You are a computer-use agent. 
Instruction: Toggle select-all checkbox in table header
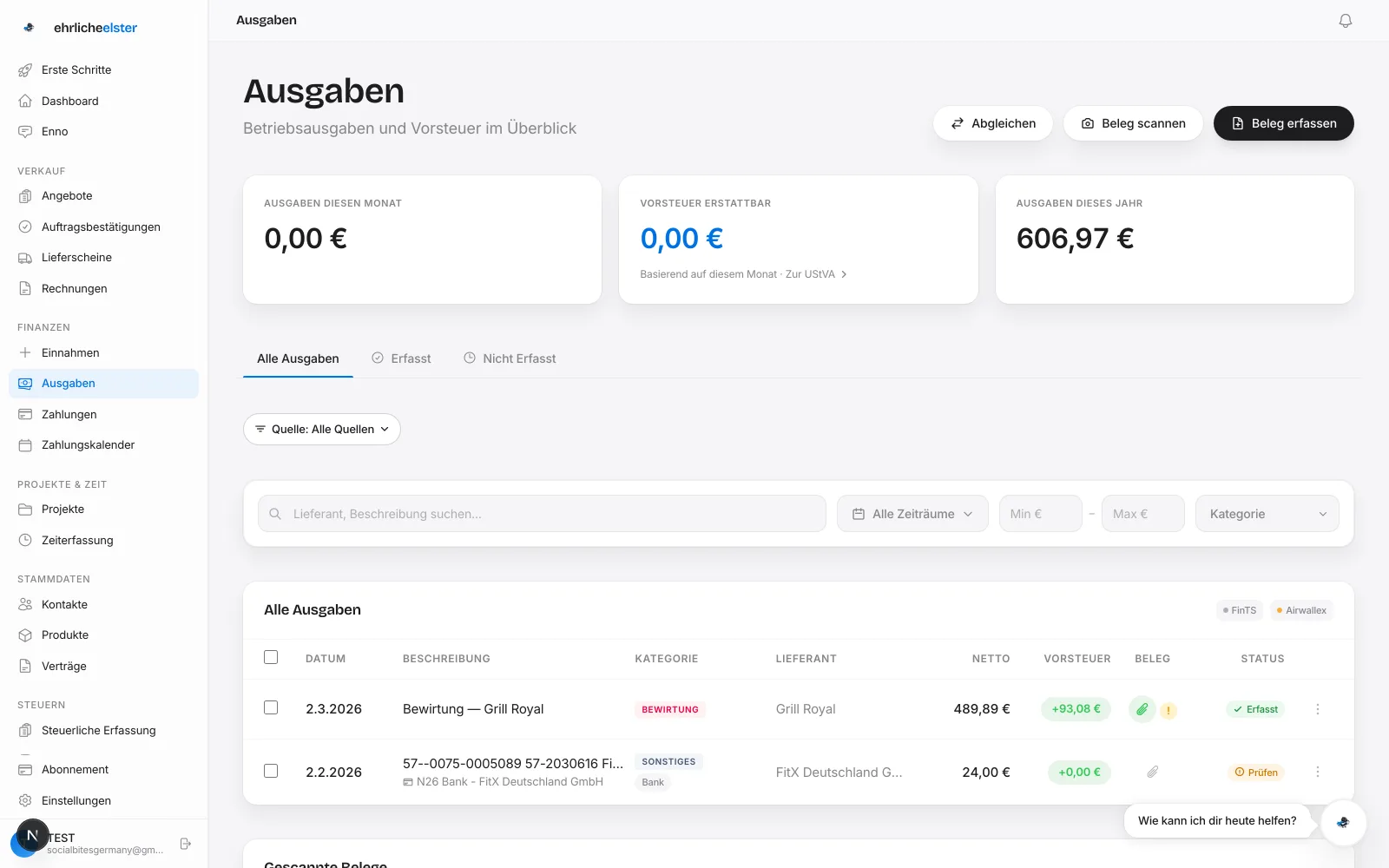pyautogui.click(x=271, y=657)
